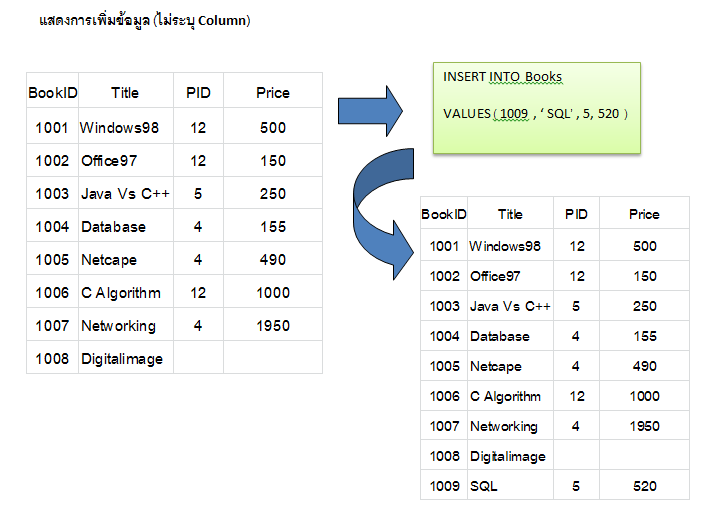Click price 1950 in the before-insert table
Screen dimensions: 713x523
(x=273, y=326)
